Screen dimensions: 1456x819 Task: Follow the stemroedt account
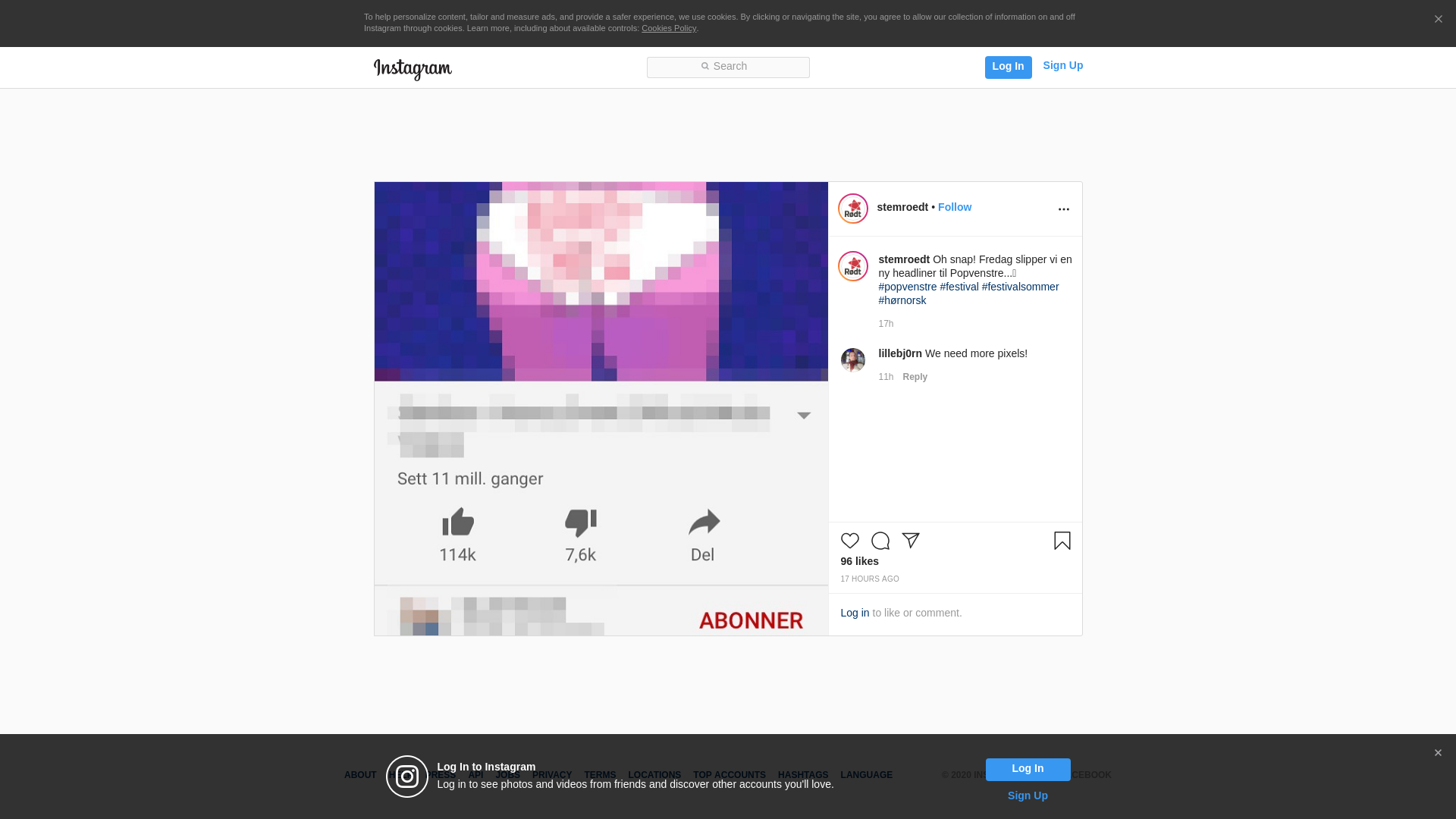[954, 207]
